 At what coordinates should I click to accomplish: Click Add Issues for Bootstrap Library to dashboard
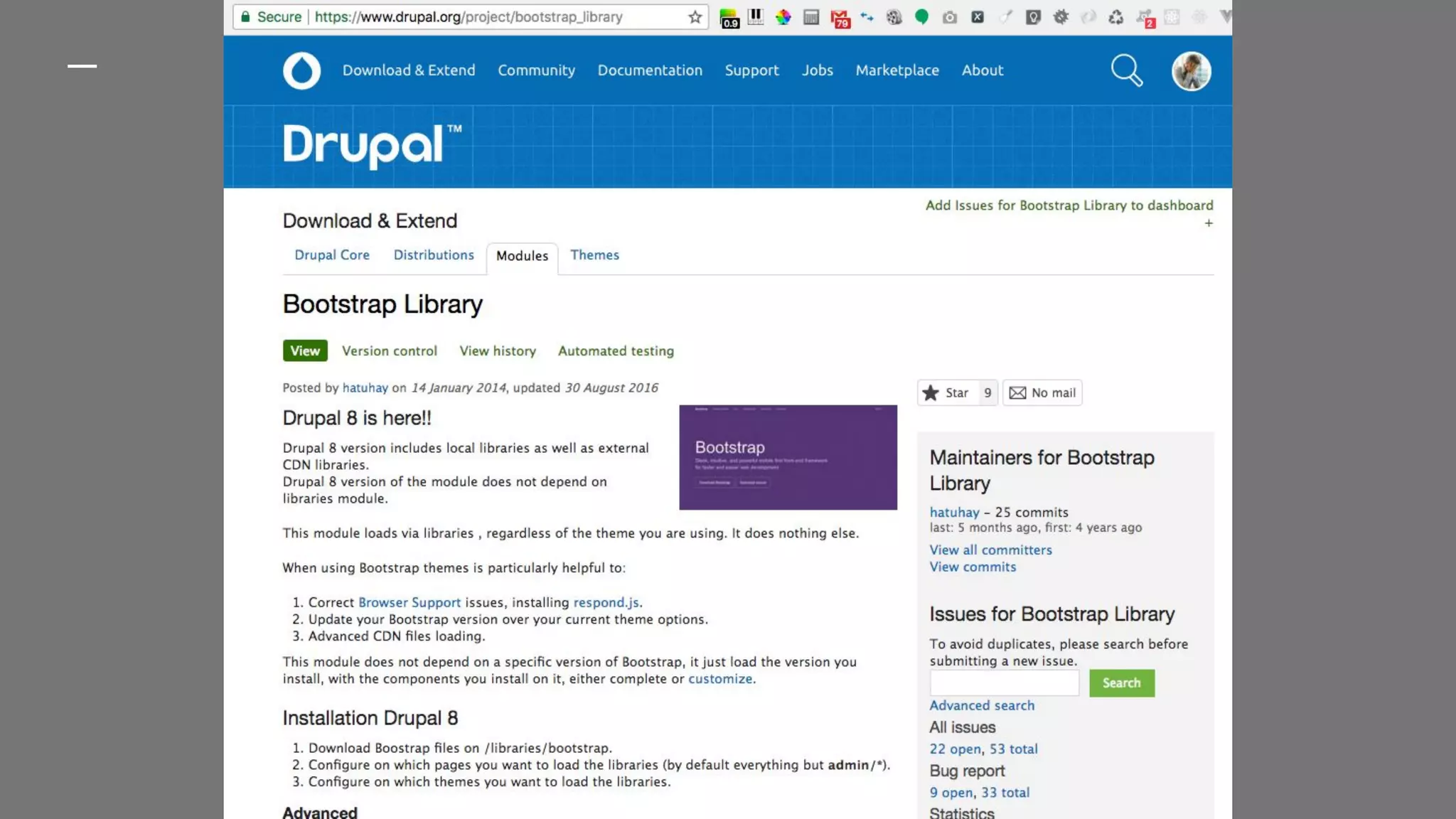[x=1069, y=205]
